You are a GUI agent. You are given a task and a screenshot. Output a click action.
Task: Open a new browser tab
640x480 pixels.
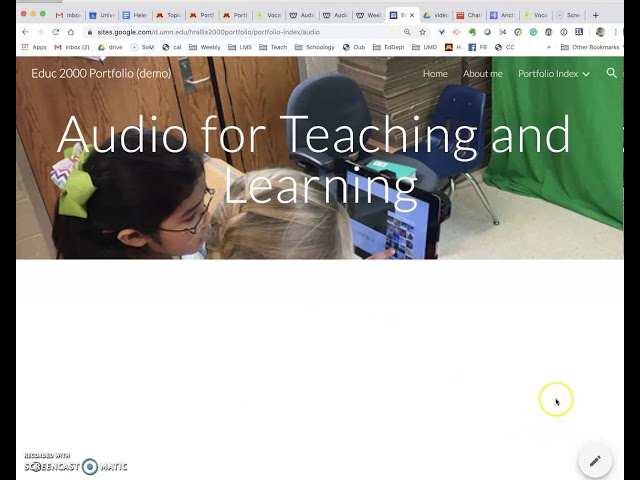pyautogui.click(x=596, y=15)
